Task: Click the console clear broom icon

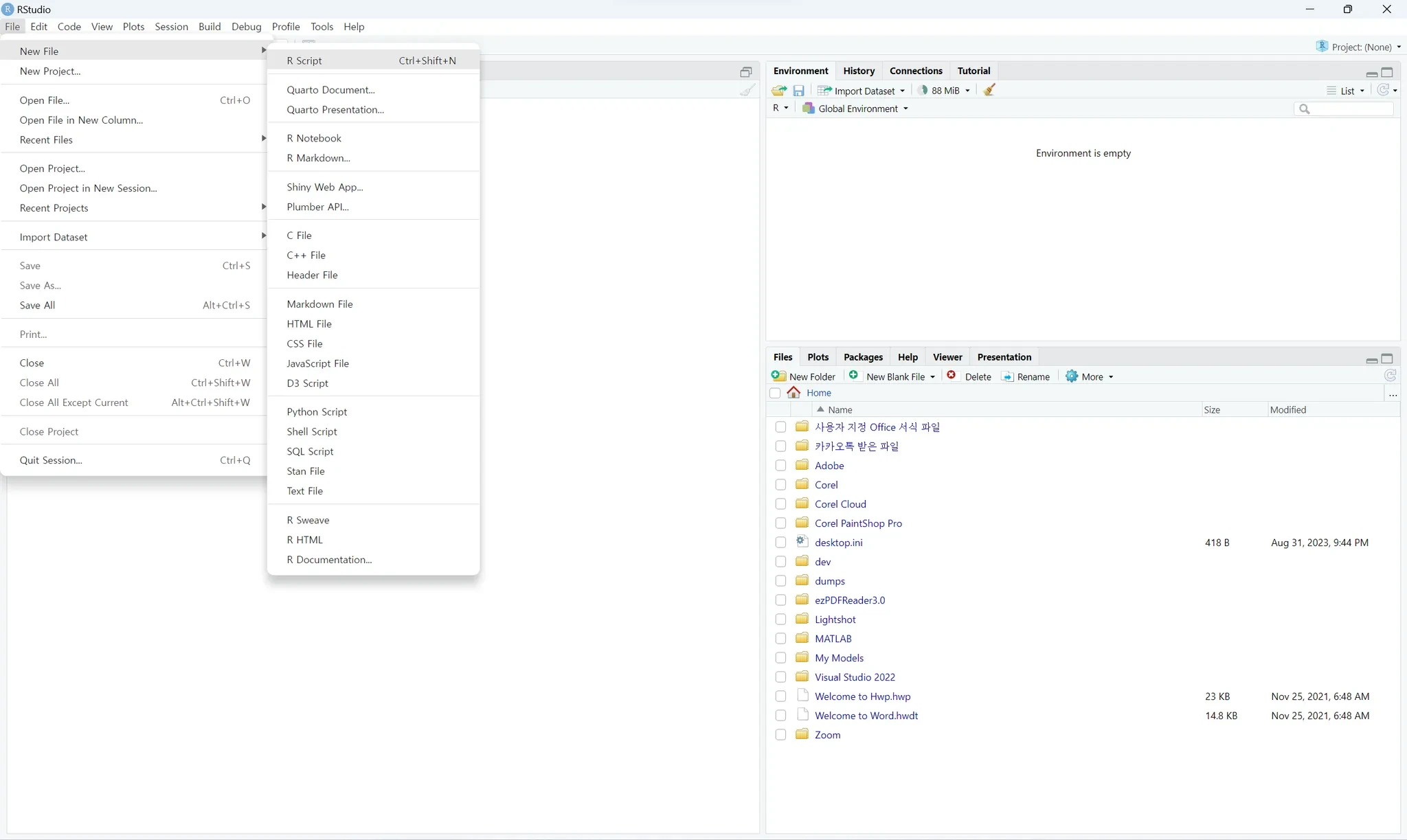Action: tap(747, 90)
